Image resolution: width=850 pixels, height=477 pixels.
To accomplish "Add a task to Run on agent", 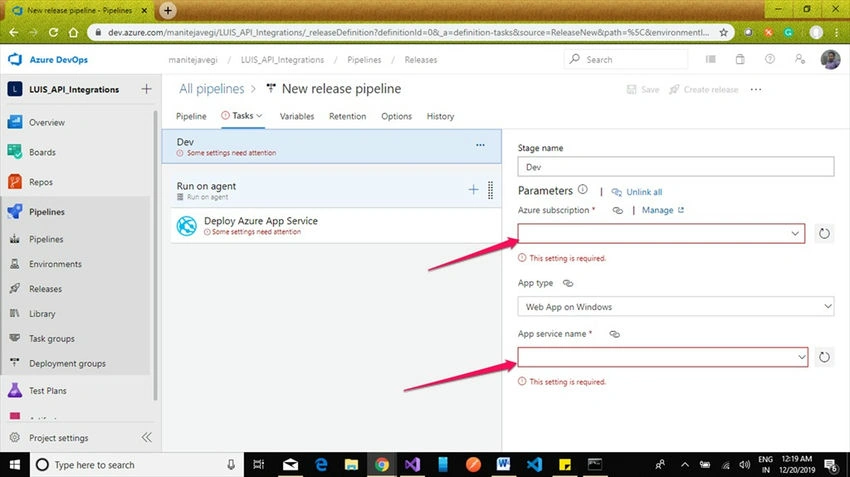I will tap(473, 189).
